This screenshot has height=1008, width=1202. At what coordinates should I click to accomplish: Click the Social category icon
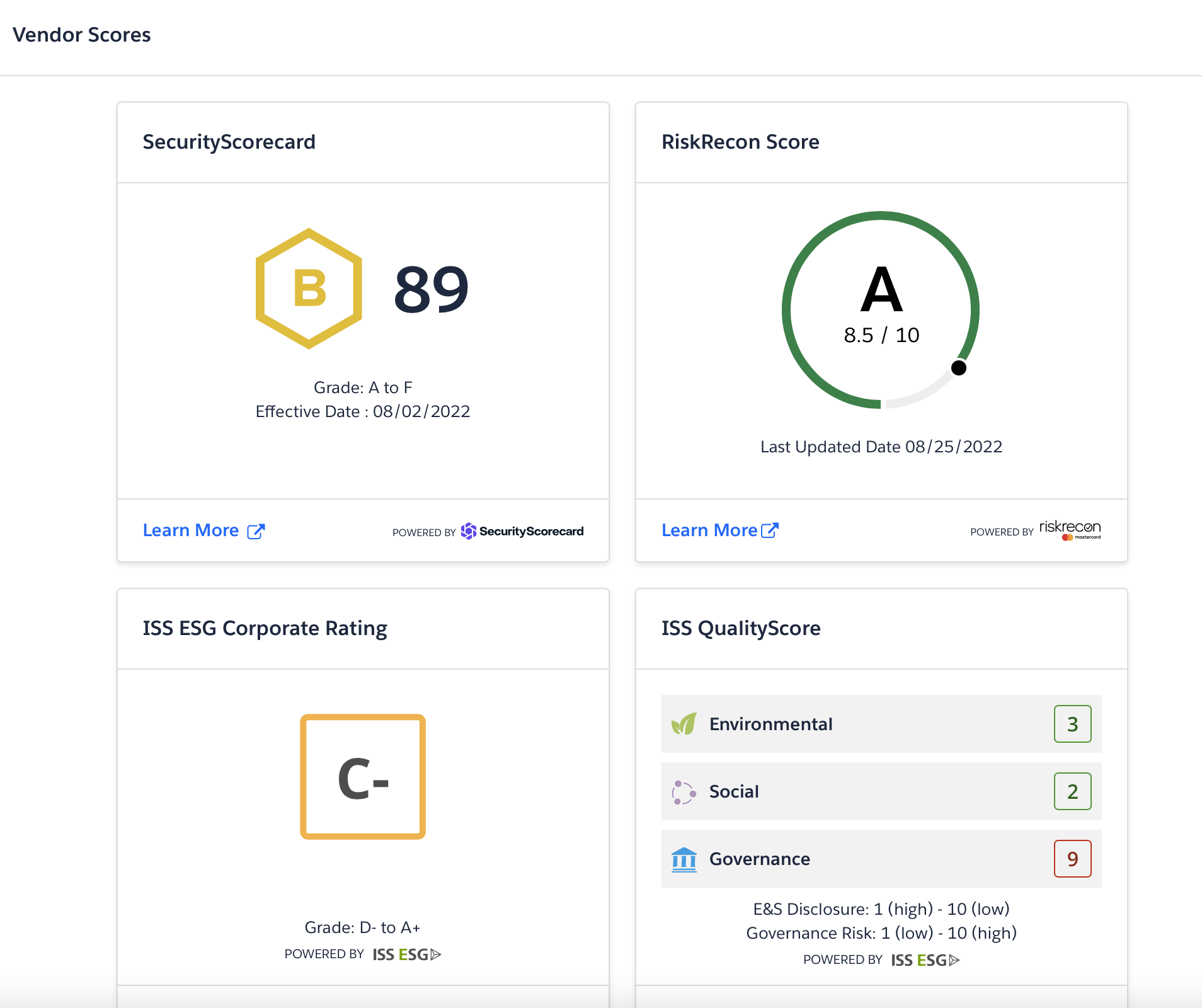tap(684, 791)
